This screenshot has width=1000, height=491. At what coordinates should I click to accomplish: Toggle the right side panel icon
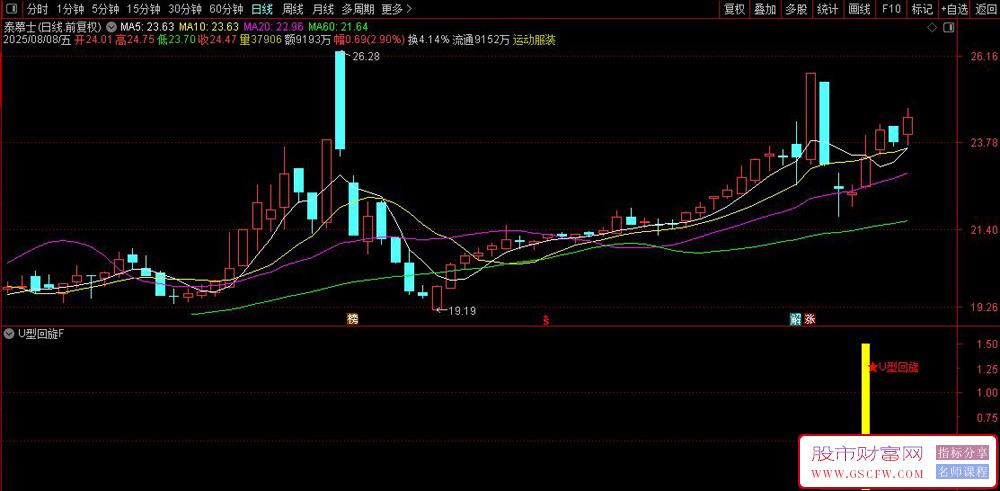point(949,27)
